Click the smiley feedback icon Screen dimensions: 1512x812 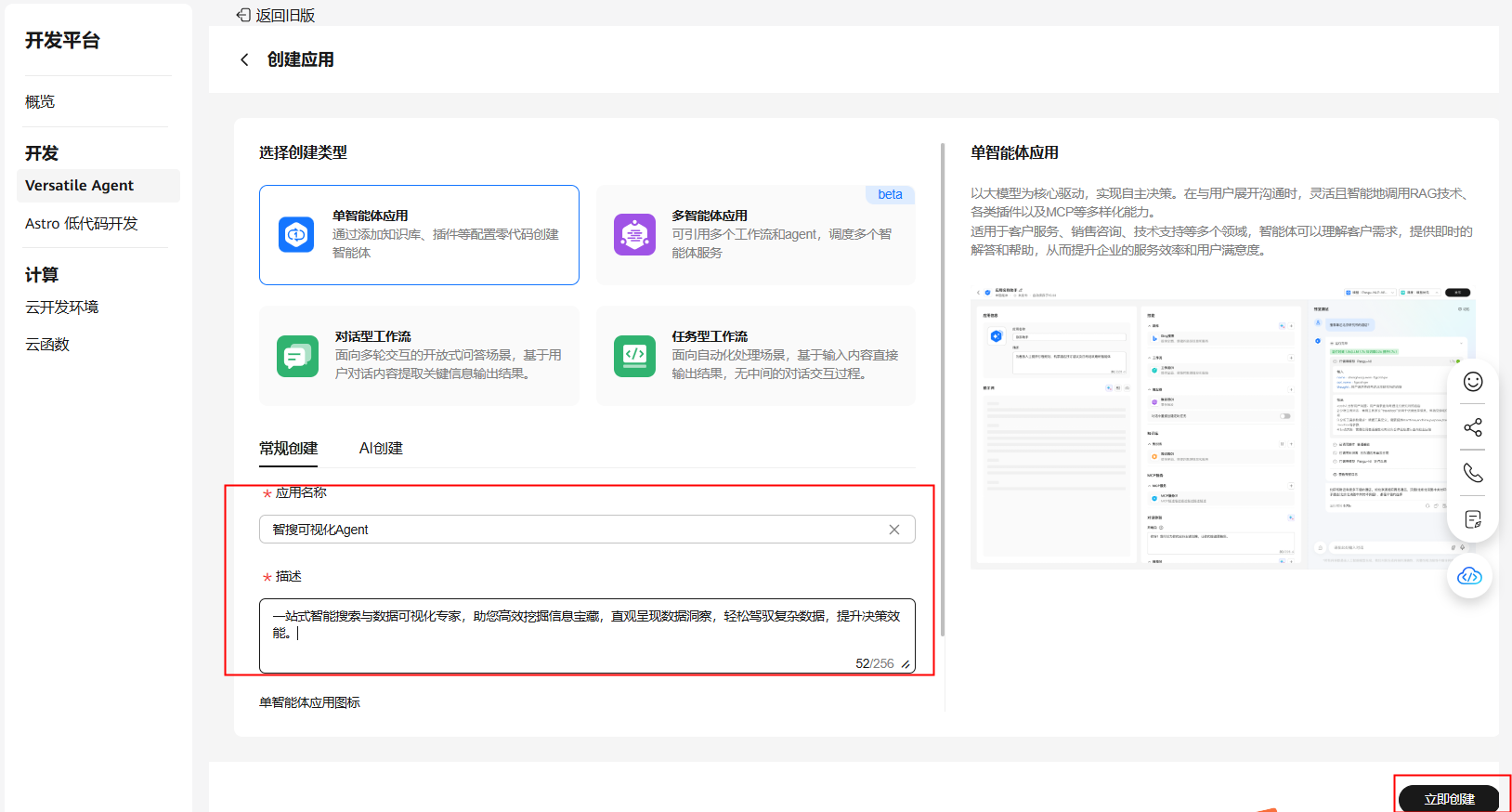[1473, 382]
